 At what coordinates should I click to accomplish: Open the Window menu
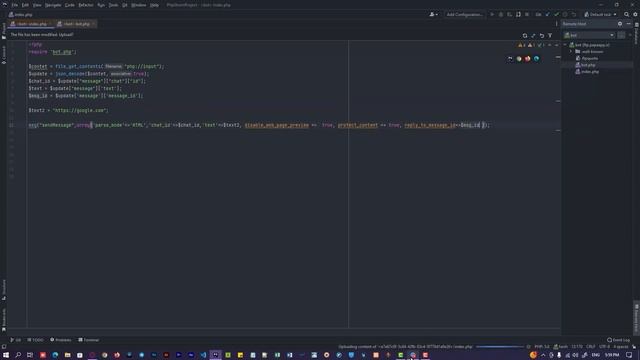click(x=138, y=5)
